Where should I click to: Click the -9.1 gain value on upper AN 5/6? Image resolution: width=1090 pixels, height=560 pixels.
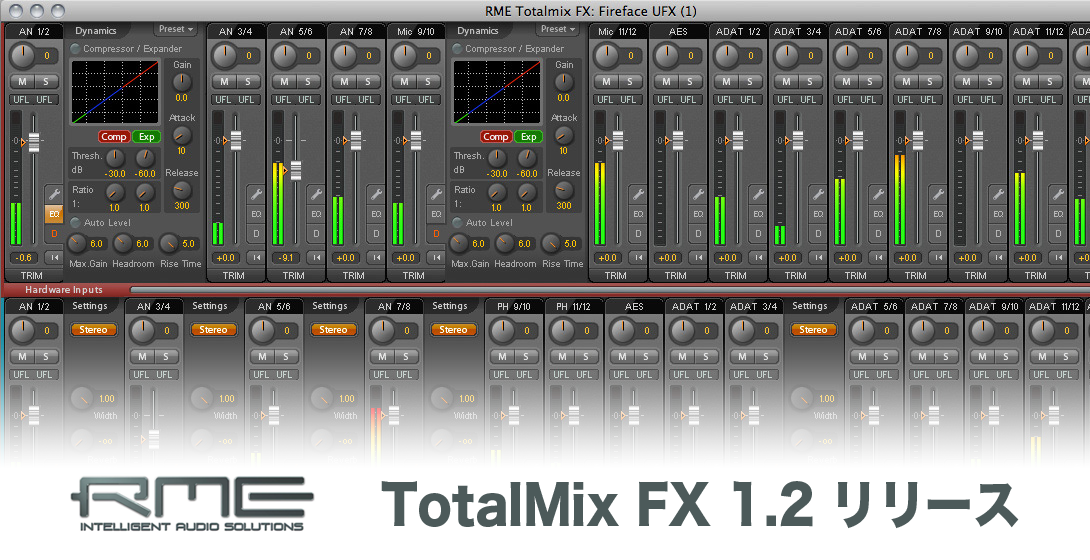click(286, 258)
